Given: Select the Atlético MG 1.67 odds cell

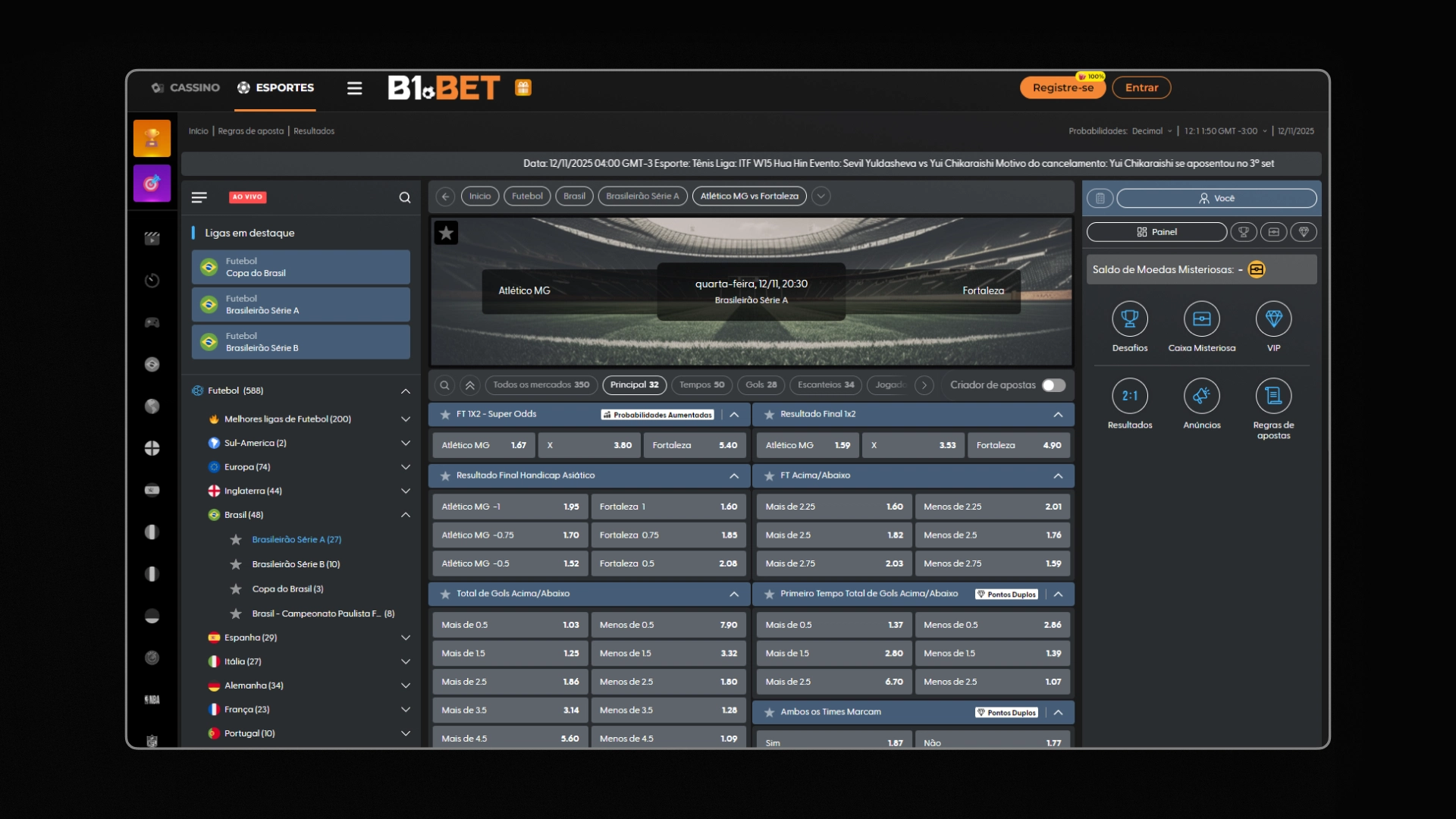Looking at the screenshot, I should (483, 445).
